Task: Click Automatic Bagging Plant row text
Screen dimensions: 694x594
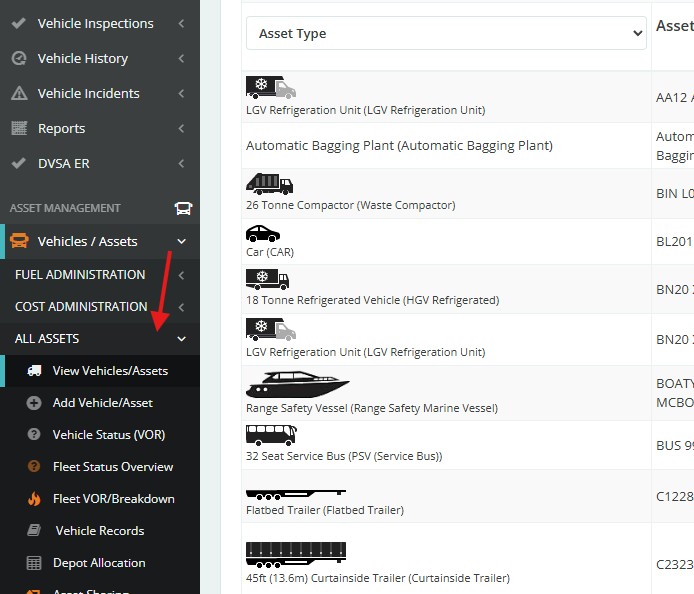Action: pyautogui.click(x=399, y=146)
